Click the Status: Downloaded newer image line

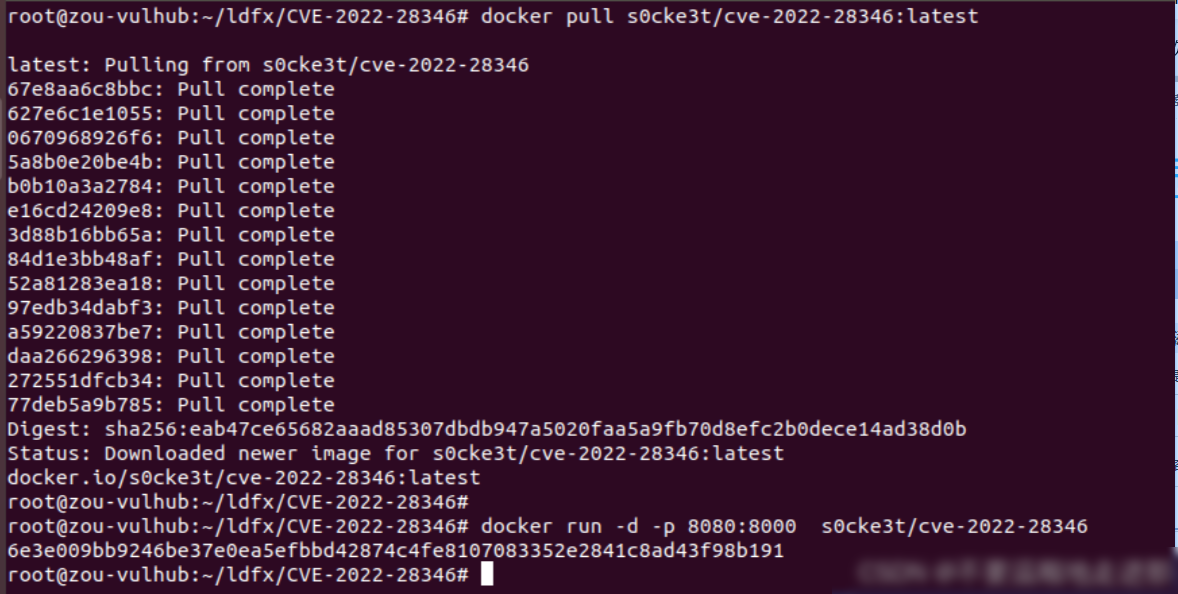tap(395, 454)
